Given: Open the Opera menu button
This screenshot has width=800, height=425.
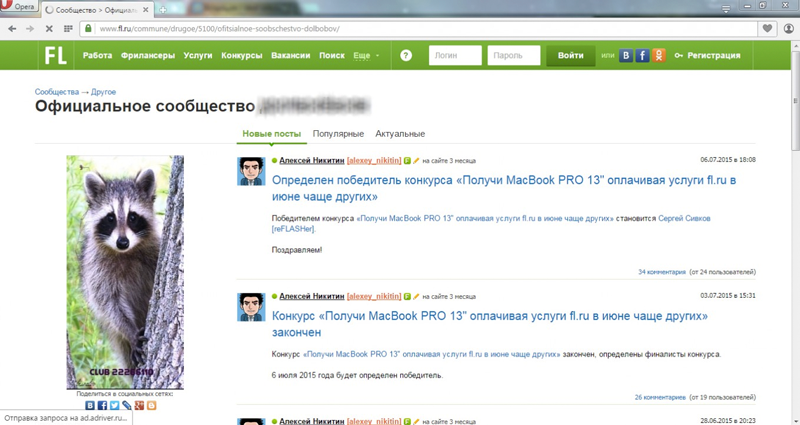Looking at the screenshot, I should 19,8.
